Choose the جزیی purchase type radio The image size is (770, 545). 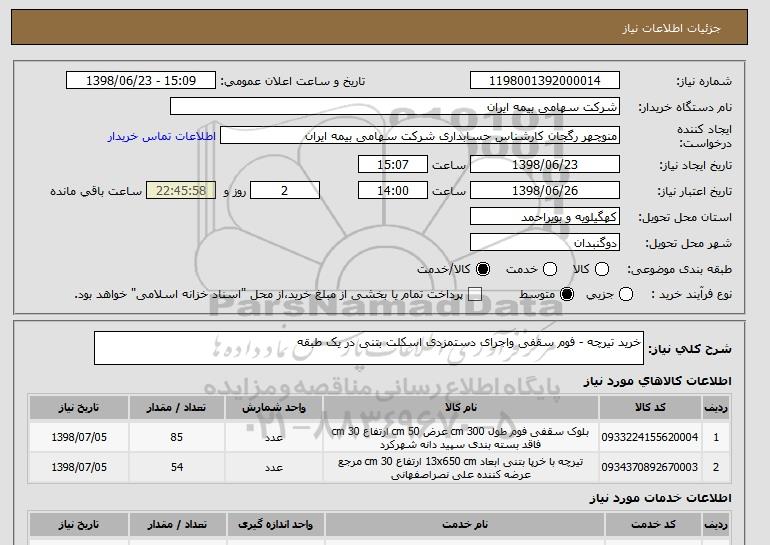[x=626, y=295]
